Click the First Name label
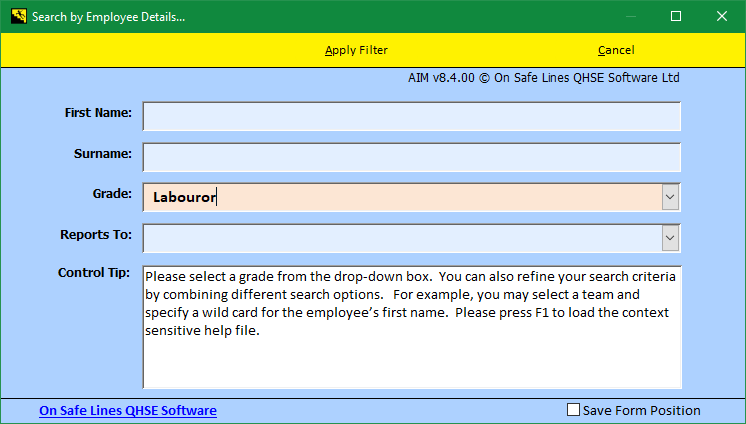746x424 pixels. 98,113
